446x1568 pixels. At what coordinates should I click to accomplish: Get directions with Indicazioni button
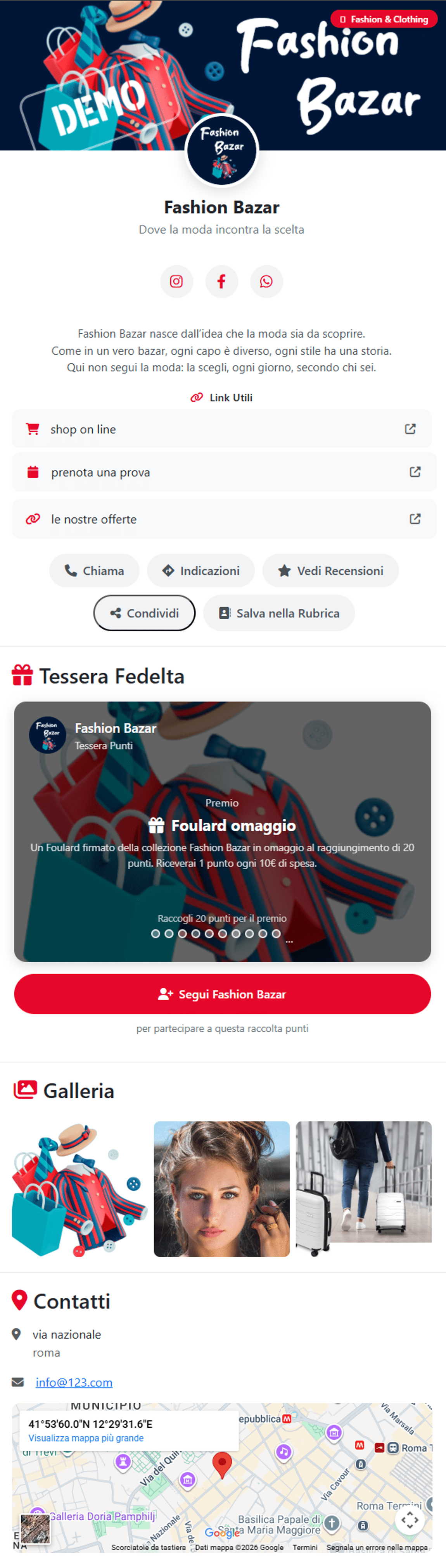pyautogui.click(x=201, y=571)
